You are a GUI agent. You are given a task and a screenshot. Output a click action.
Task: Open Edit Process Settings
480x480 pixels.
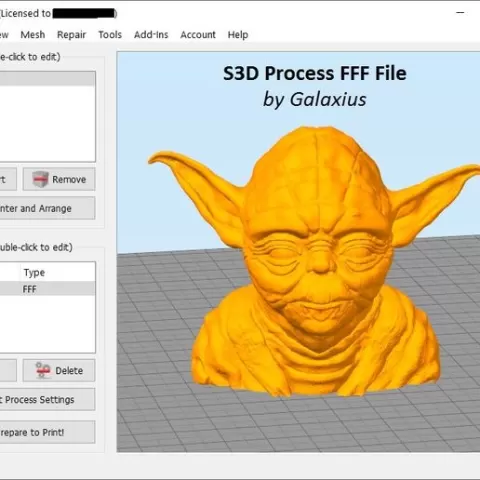pos(47,399)
